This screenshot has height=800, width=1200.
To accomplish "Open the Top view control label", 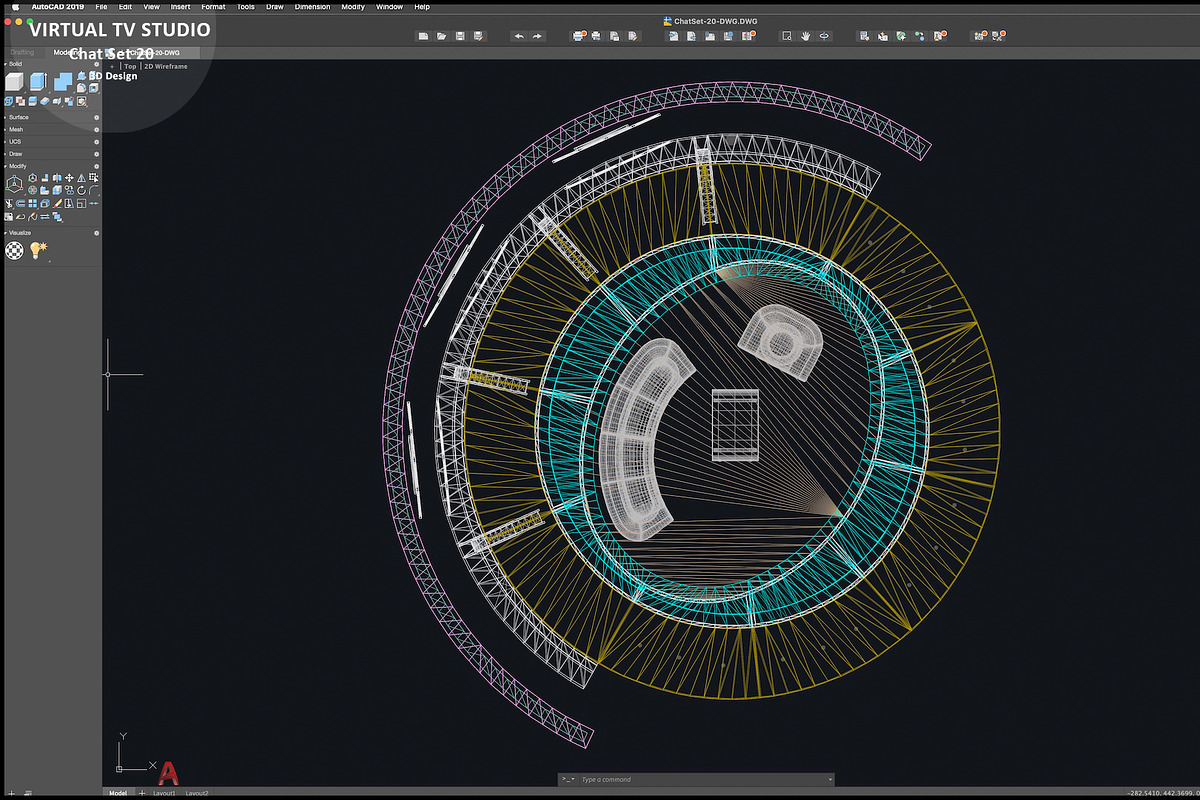I will tap(130, 67).
